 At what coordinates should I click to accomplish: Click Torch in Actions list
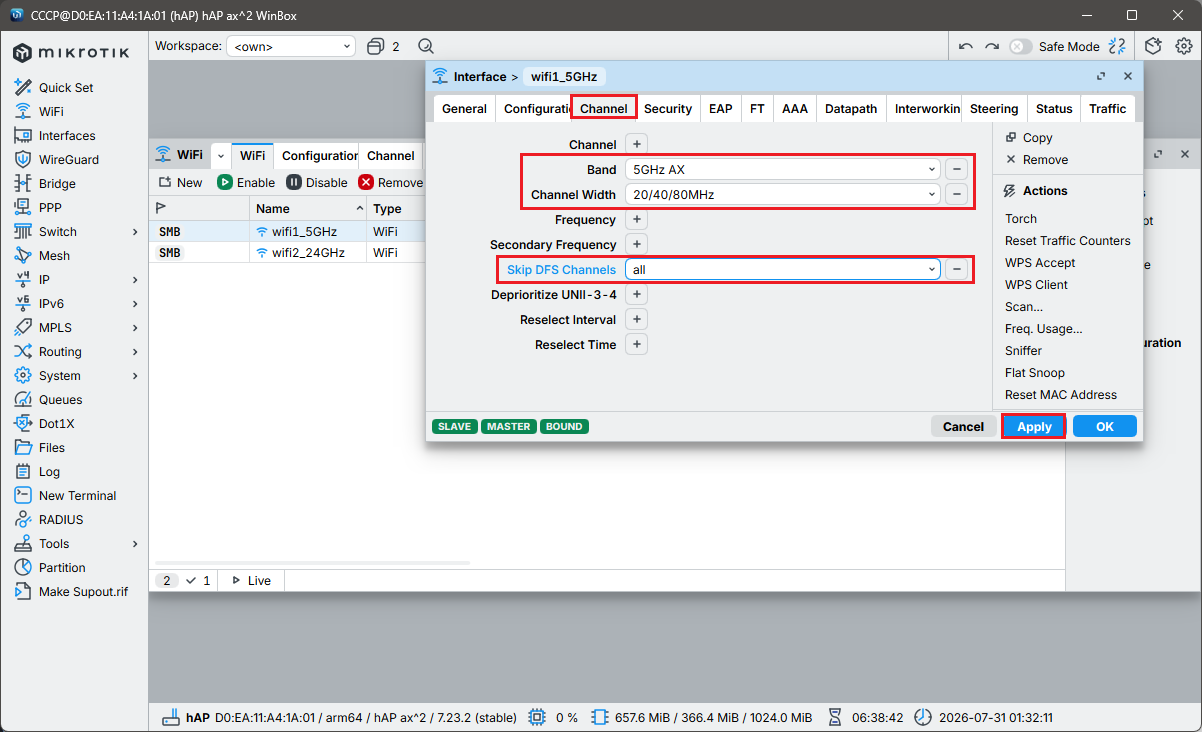(1021, 218)
